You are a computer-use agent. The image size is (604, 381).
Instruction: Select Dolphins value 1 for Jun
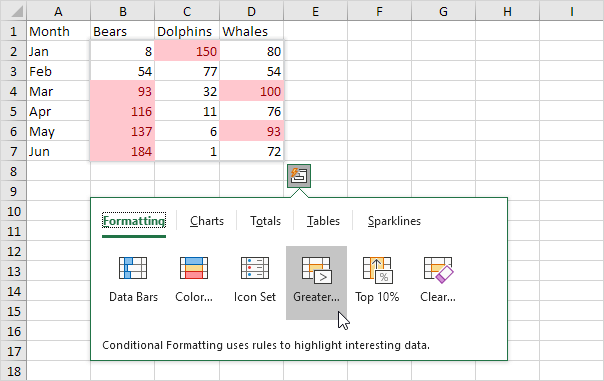187,151
